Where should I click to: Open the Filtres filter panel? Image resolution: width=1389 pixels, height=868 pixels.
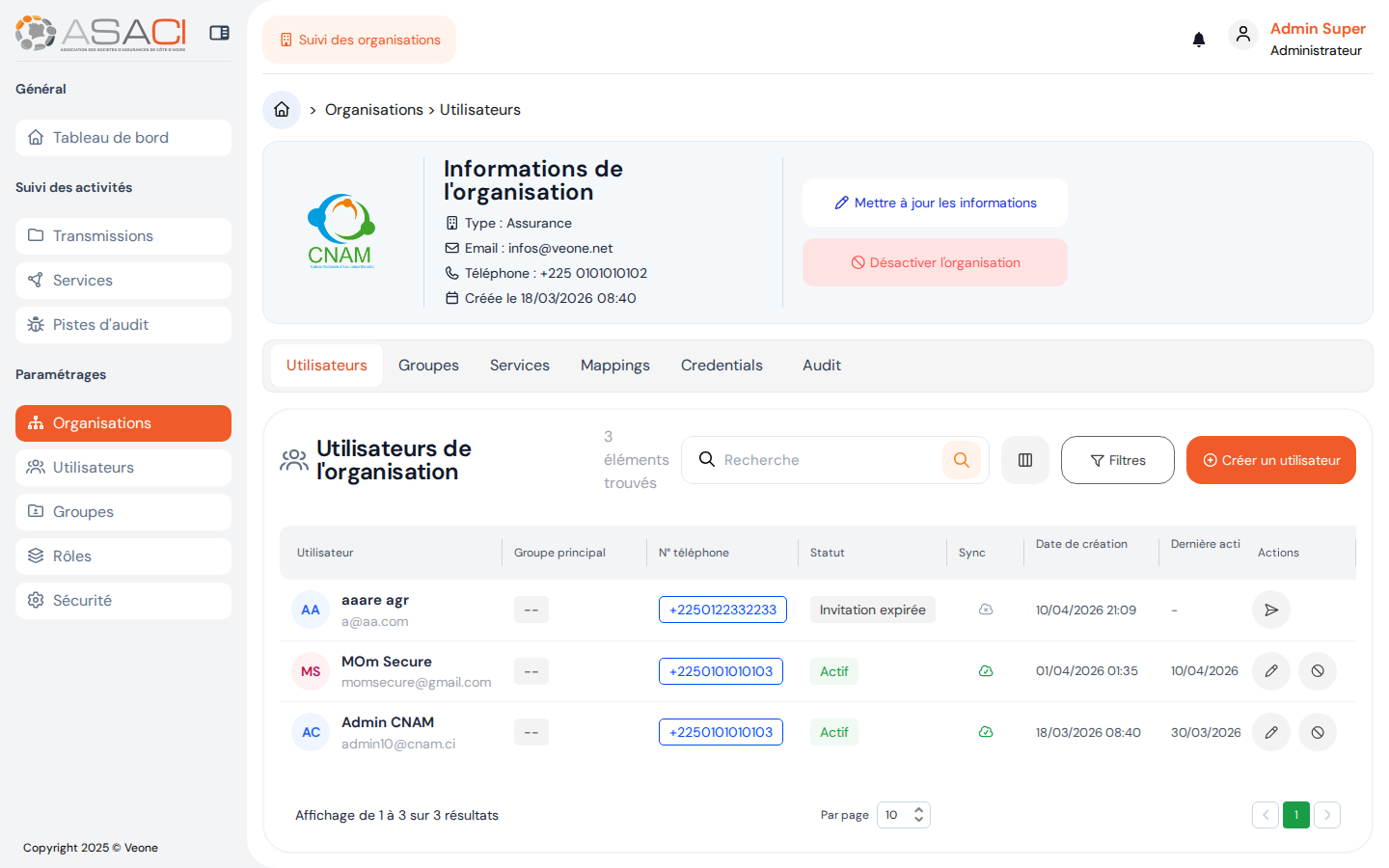coord(1117,460)
